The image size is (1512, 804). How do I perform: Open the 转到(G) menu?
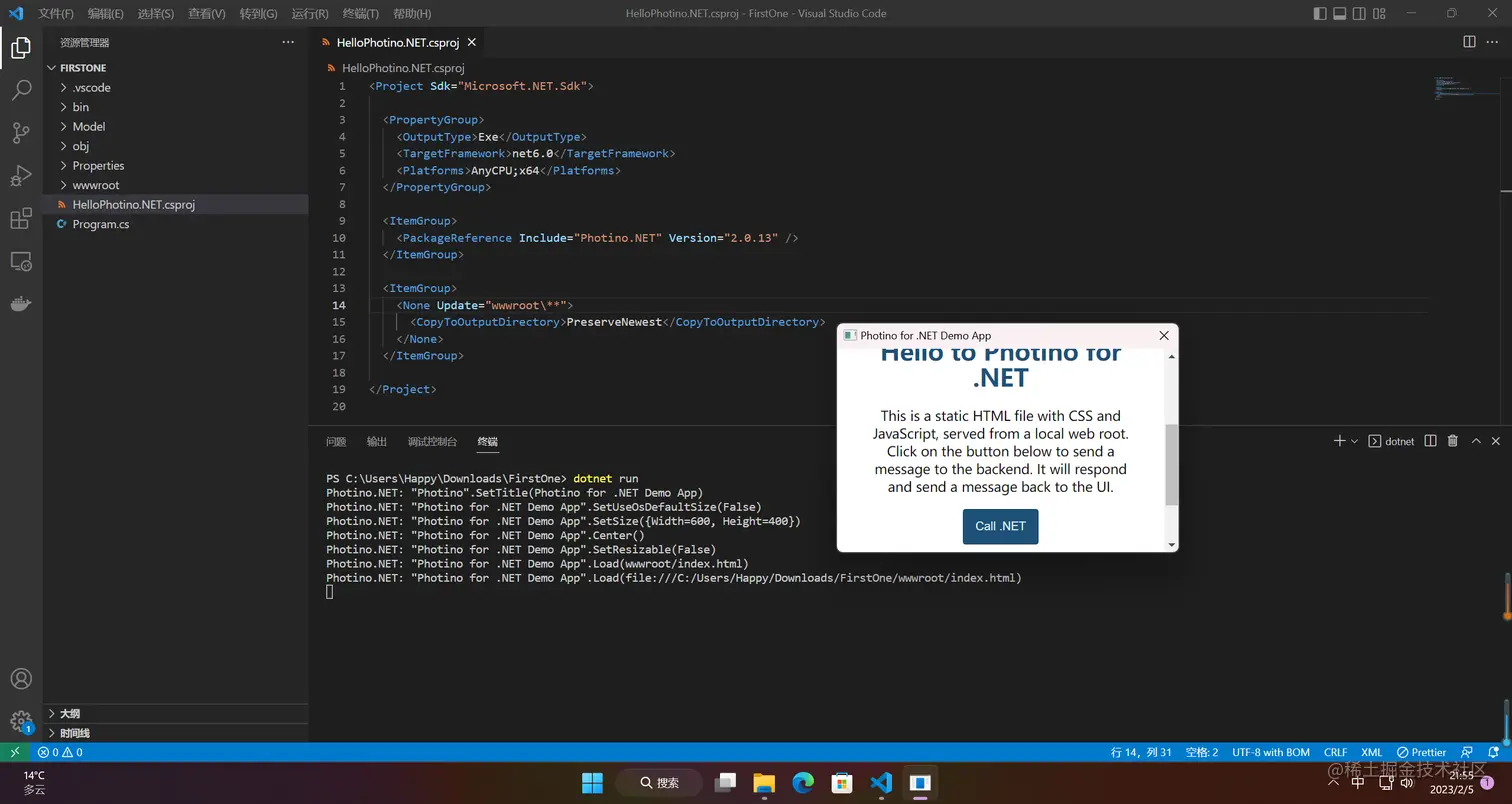pyautogui.click(x=258, y=14)
